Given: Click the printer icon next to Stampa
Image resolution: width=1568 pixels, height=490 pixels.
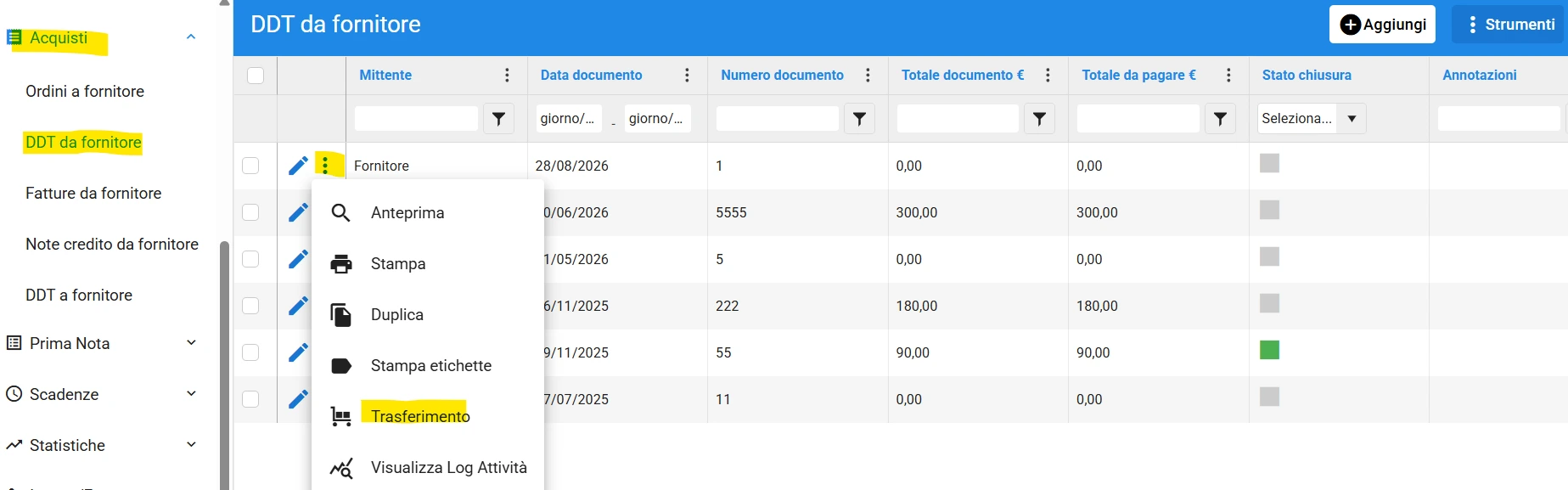Looking at the screenshot, I should (341, 264).
